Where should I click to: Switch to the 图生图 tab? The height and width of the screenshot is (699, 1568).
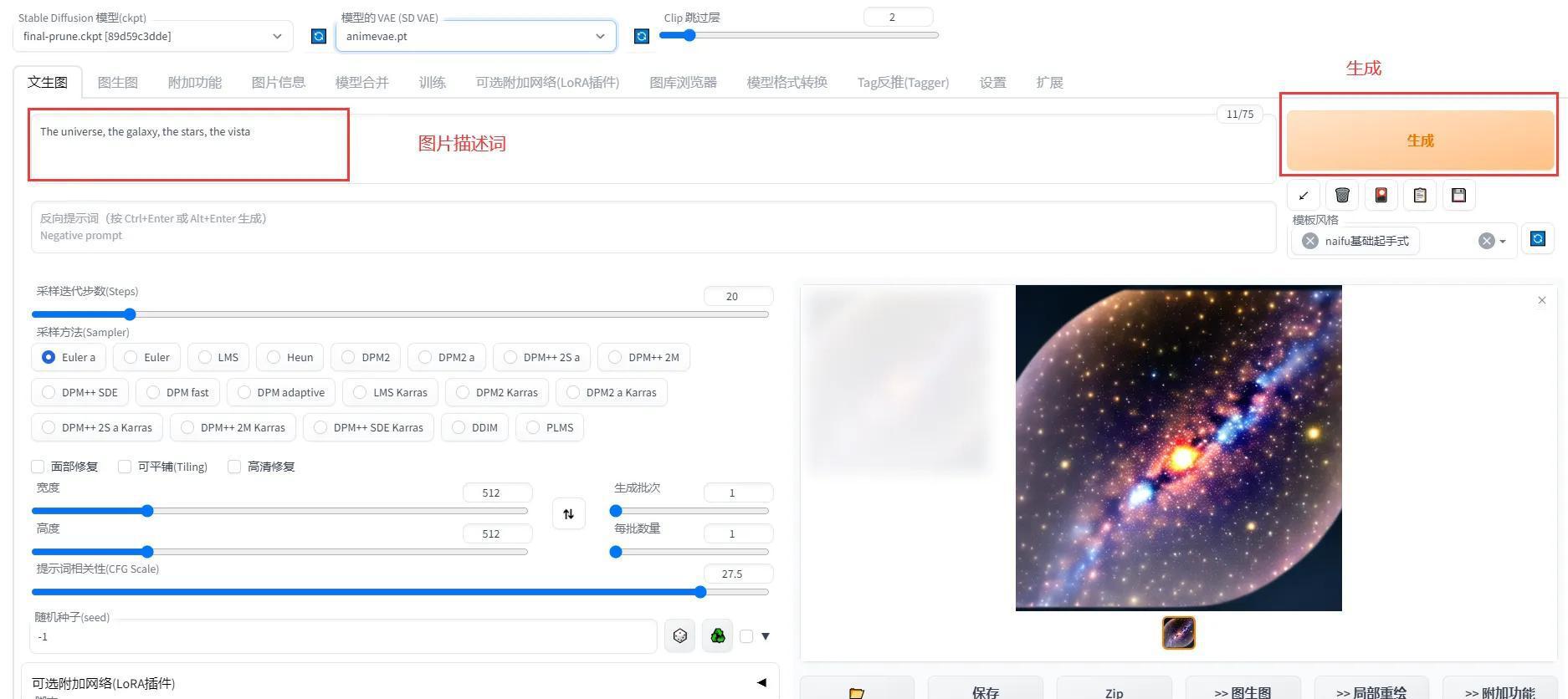117,82
